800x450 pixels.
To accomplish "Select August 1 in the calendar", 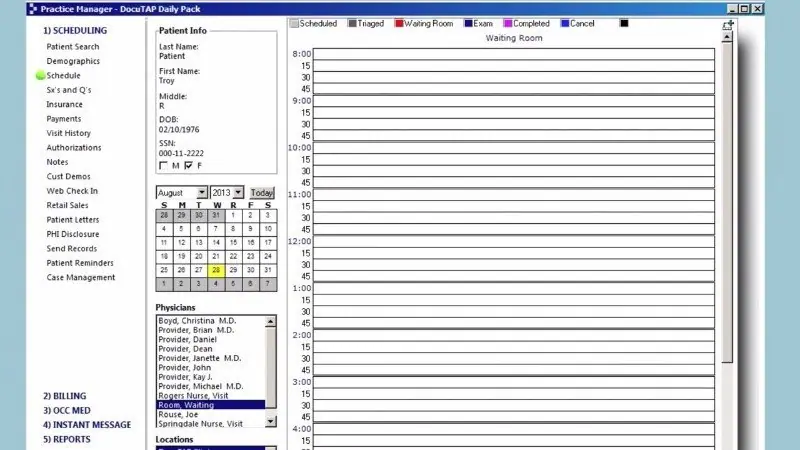I will point(233,215).
